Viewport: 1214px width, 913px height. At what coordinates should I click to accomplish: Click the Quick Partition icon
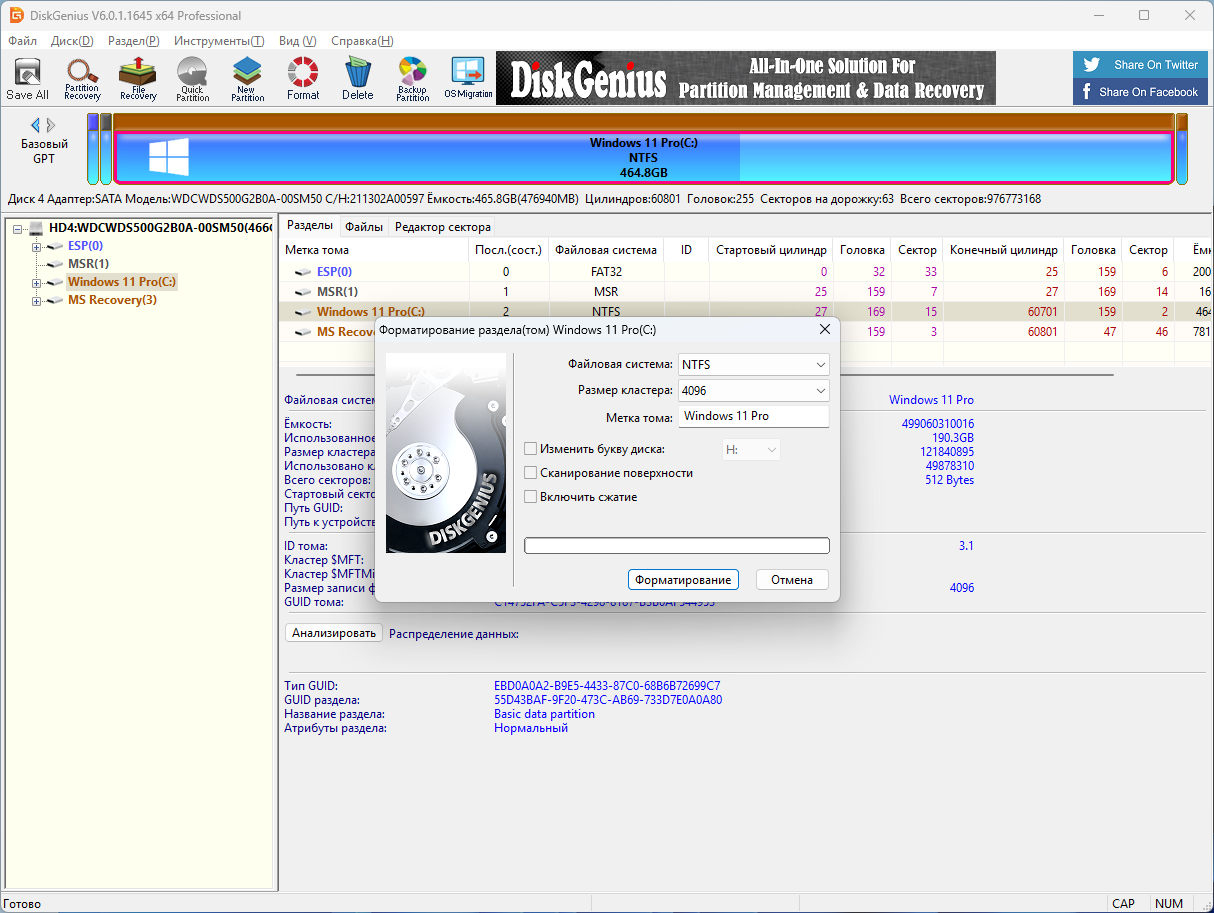click(192, 79)
